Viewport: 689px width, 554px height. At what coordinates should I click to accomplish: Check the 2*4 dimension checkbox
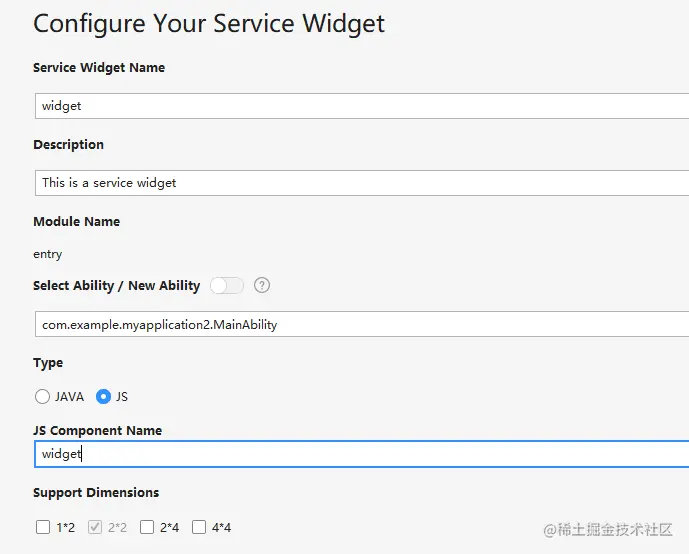147,527
